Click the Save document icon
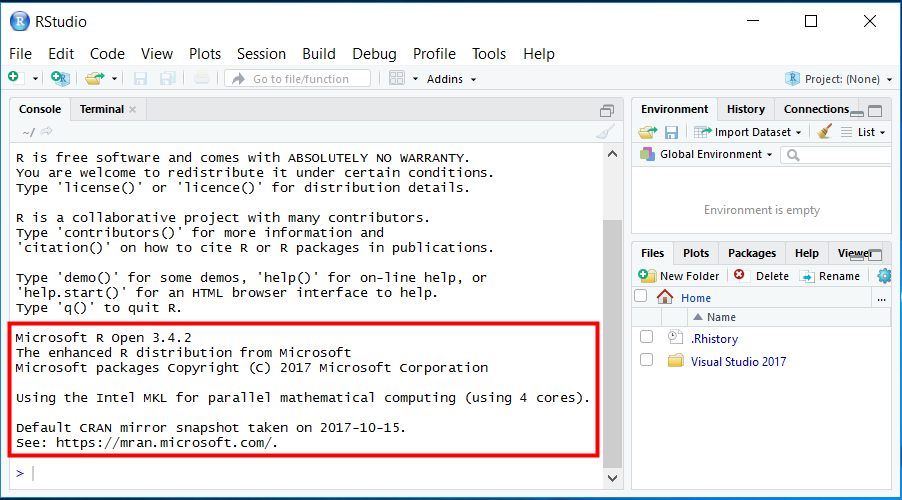Image resolution: width=902 pixels, height=500 pixels. pyautogui.click(x=140, y=78)
